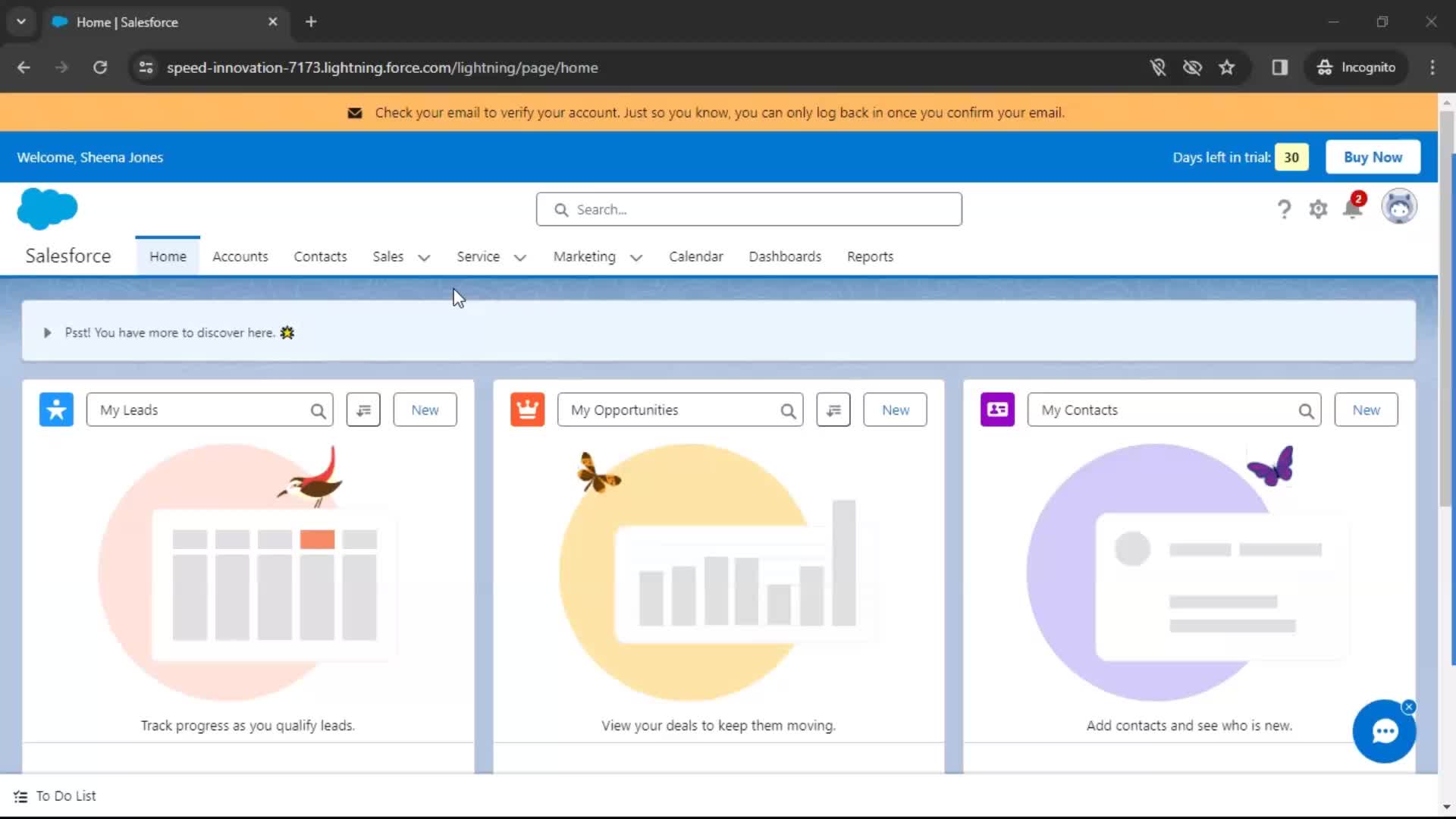Image resolution: width=1456 pixels, height=819 pixels.
Task: Click 'Track progress as you qualify leads.' text
Action: 247,726
